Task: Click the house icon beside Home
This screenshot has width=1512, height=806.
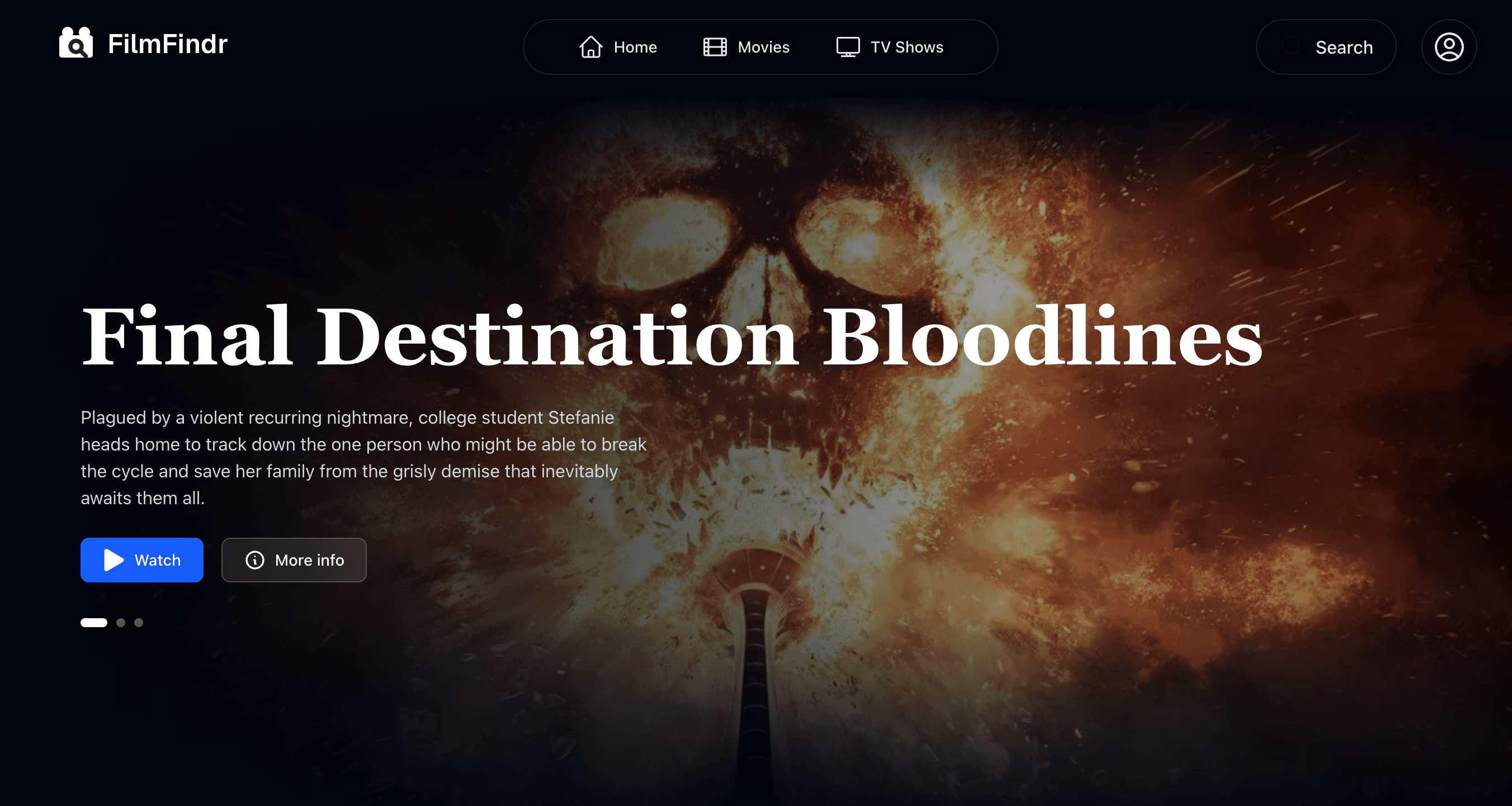Action: 590,47
